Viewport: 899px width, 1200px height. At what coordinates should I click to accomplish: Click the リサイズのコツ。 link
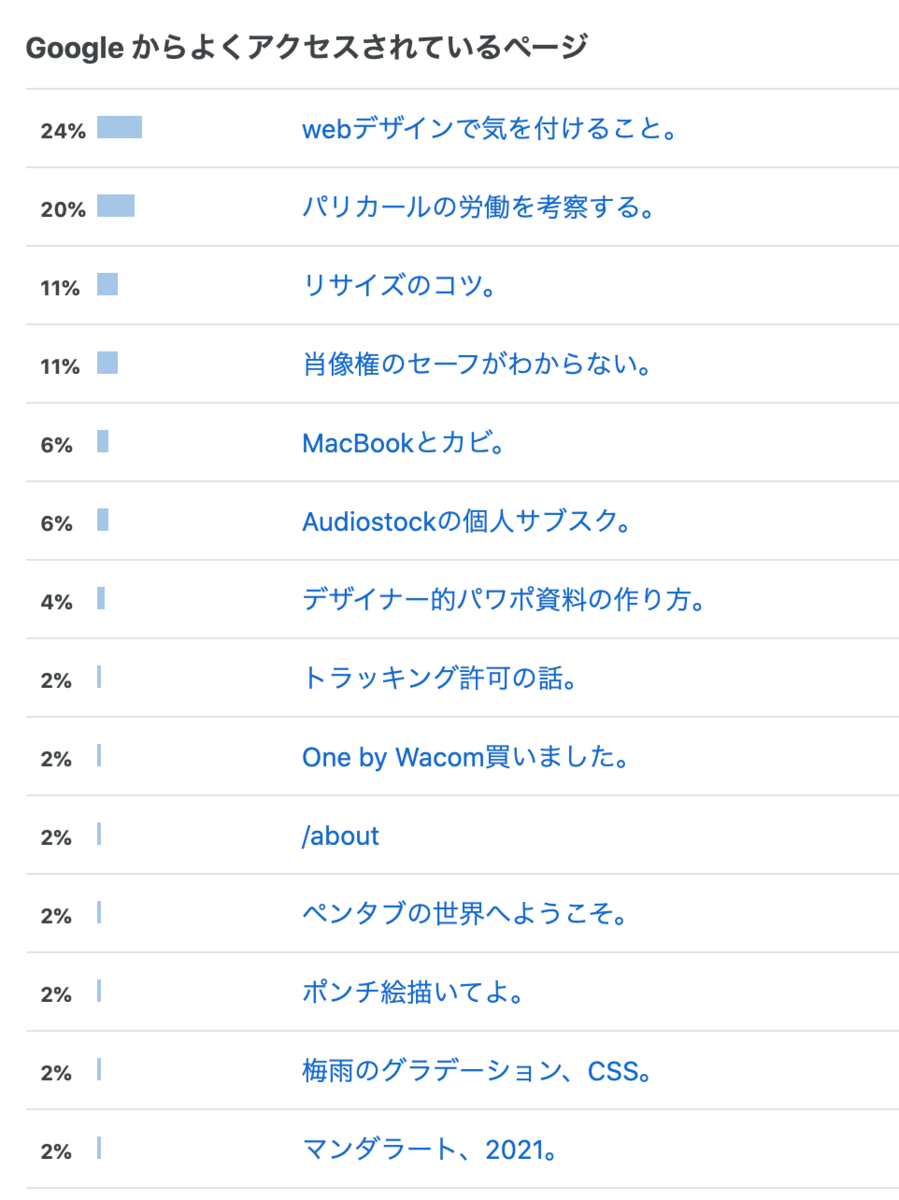pyautogui.click(x=400, y=287)
